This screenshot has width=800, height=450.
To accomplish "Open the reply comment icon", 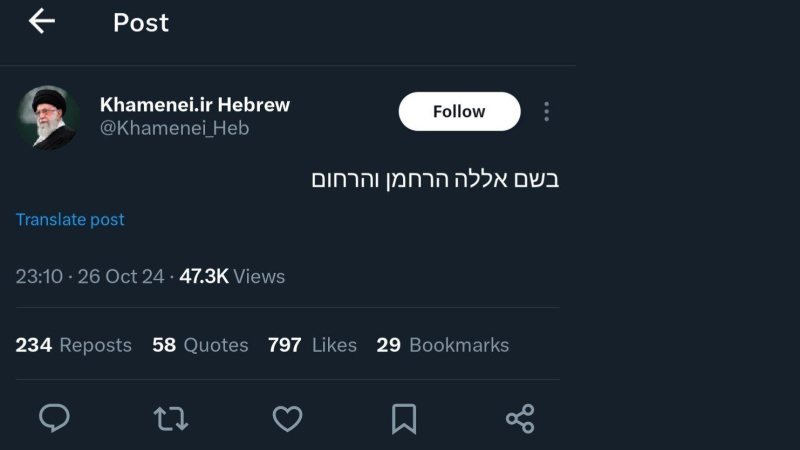I will [x=54, y=417].
